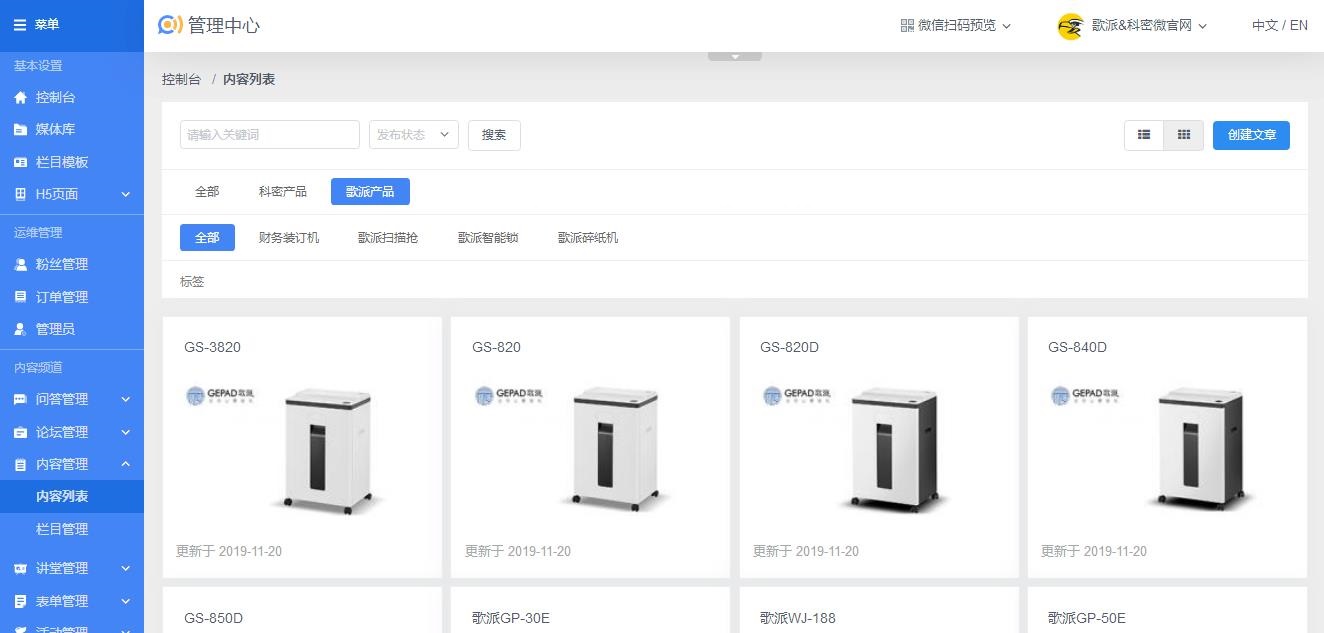Click the briefcase icon next to 论坛管理
1324x633 pixels.
[20, 432]
